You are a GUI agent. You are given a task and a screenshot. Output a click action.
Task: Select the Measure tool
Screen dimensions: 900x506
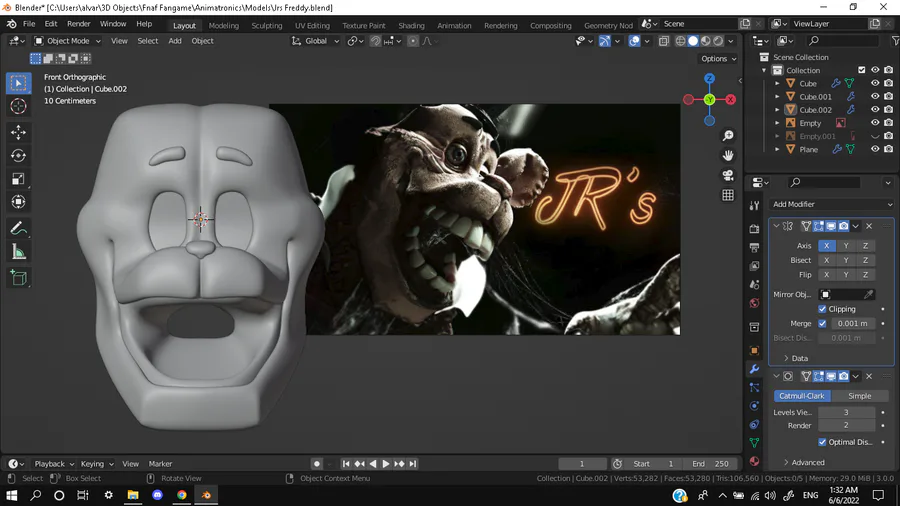(18, 252)
